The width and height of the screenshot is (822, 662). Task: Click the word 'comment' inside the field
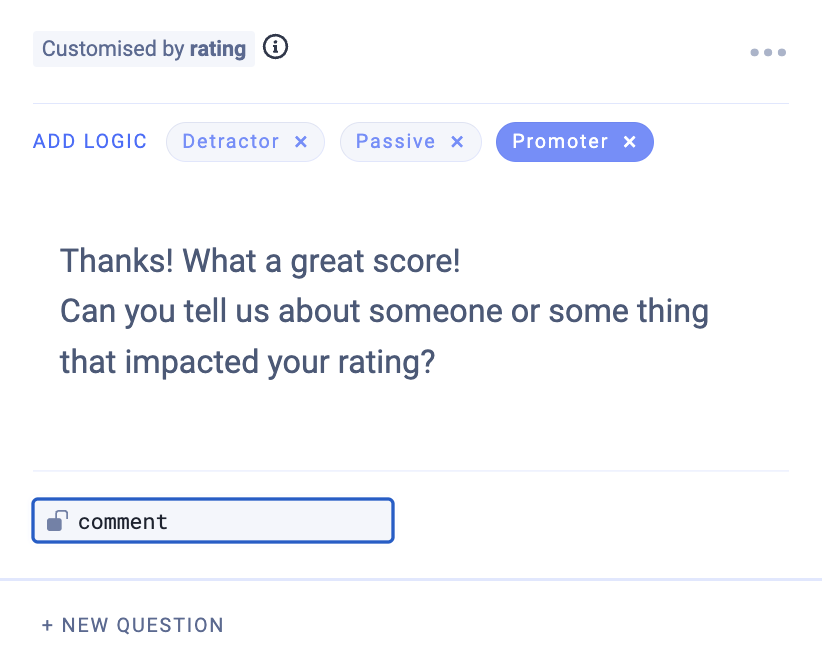123,522
